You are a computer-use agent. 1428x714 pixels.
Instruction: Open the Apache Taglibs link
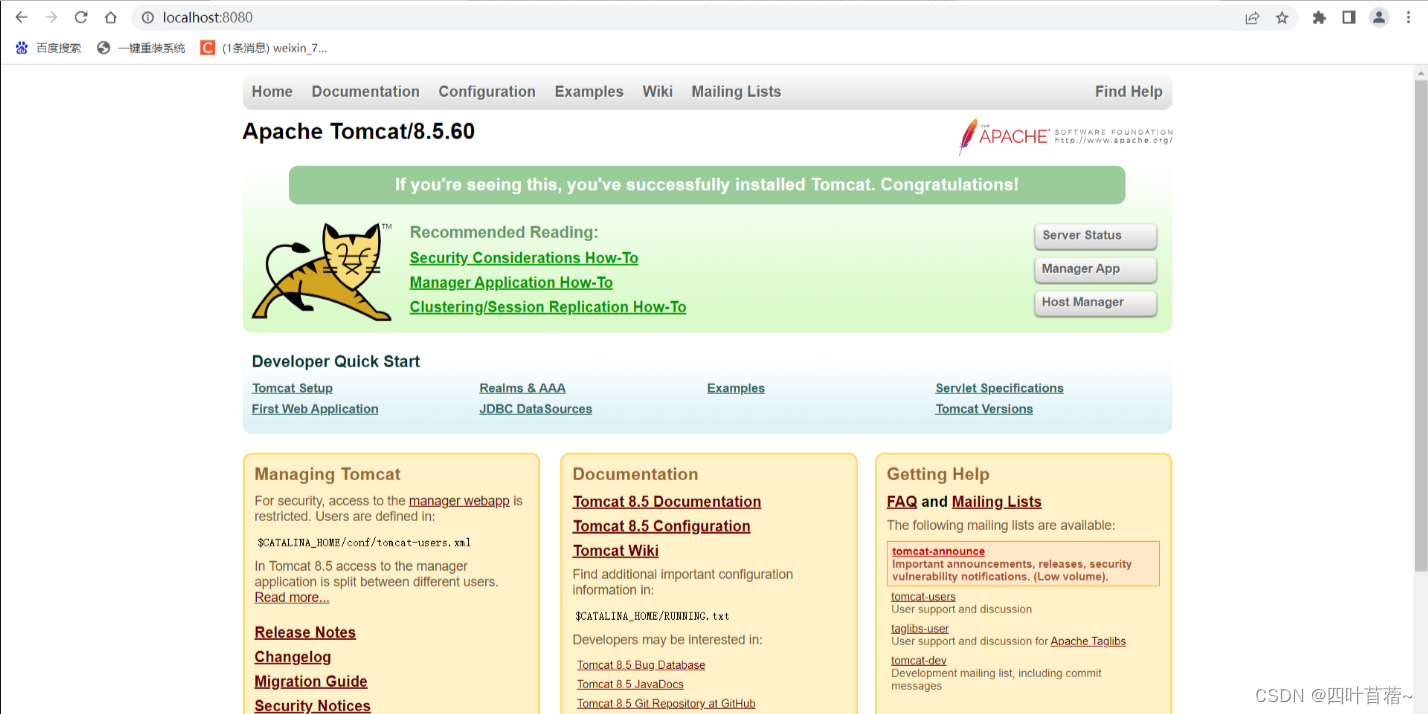[1088, 641]
